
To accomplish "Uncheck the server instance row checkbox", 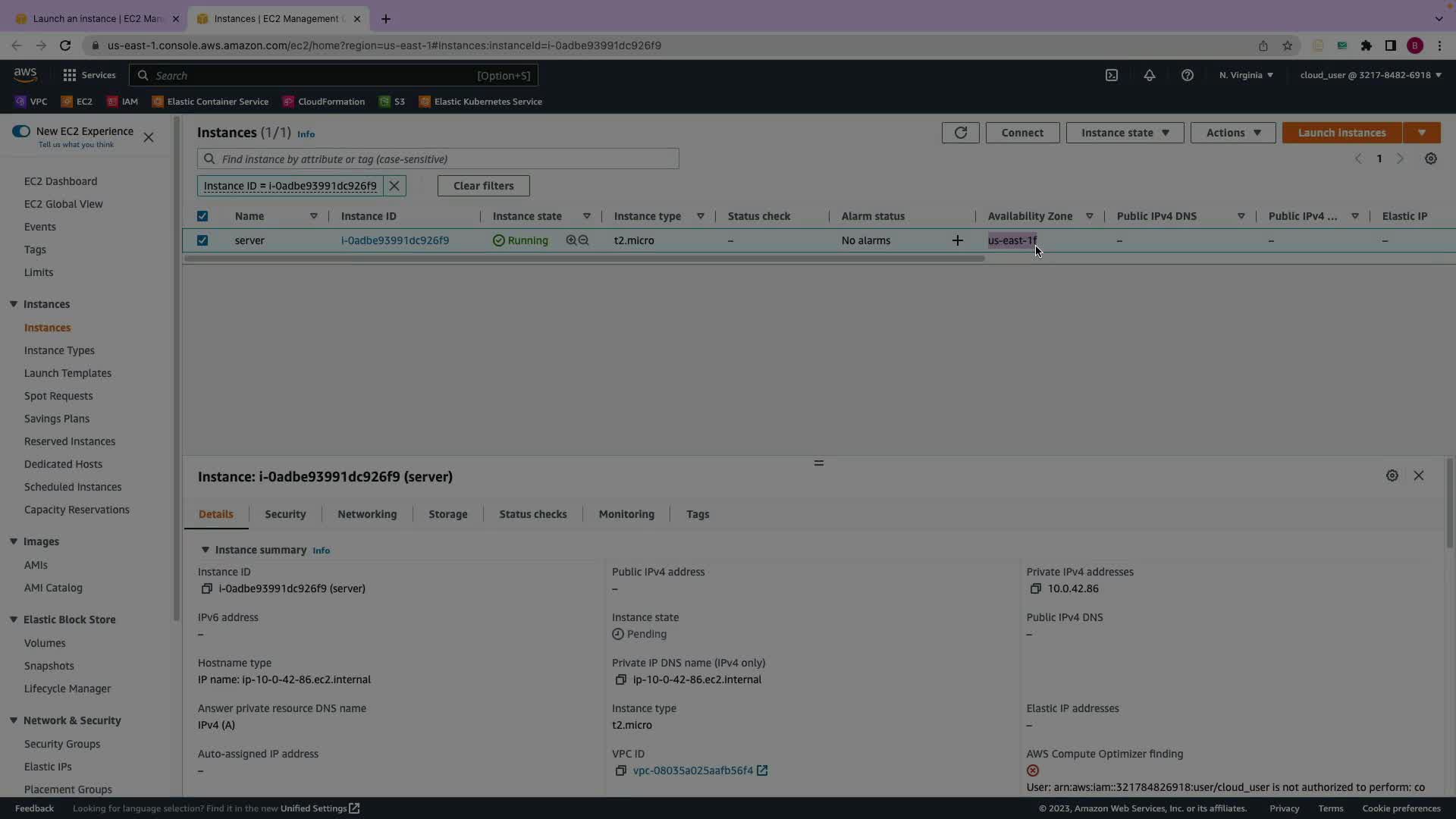I will 202,240.
